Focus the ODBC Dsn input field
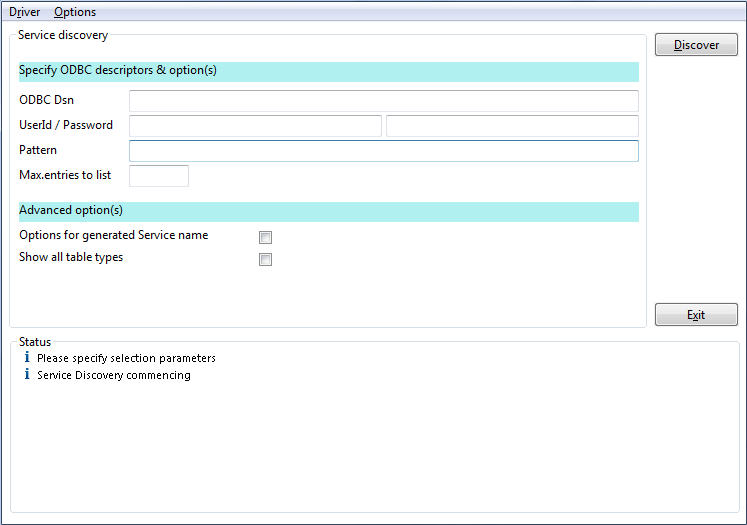The height and width of the screenshot is (525, 747). coord(384,101)
